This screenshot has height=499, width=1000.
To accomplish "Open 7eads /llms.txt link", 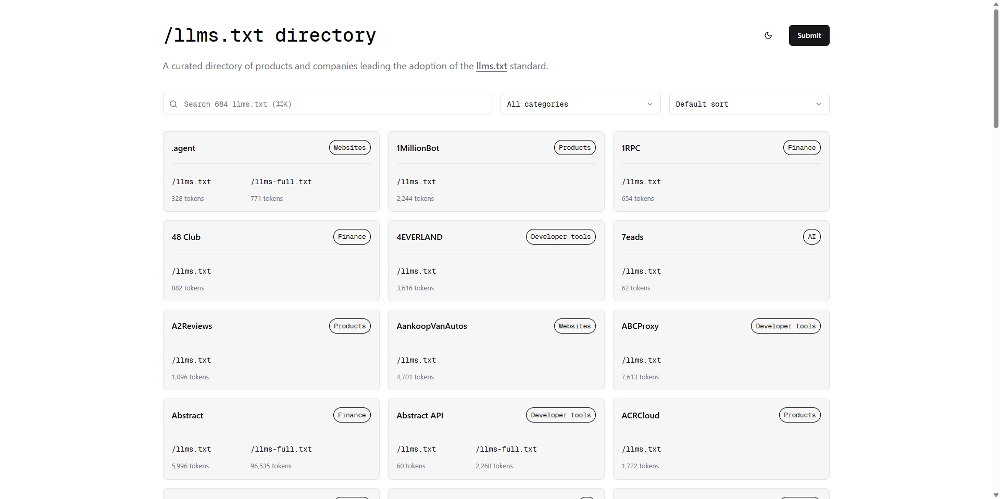I will [x=642, y=271].
